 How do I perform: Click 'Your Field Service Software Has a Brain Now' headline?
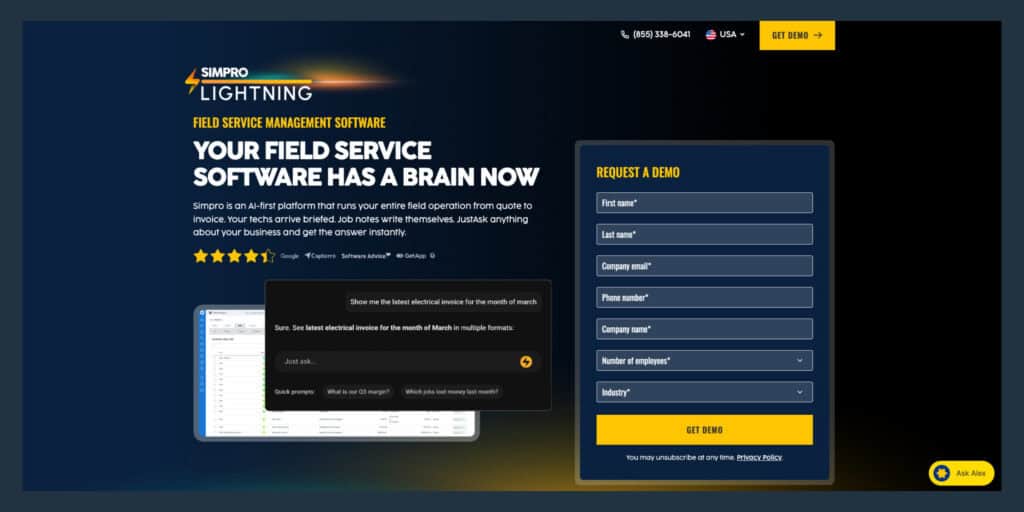[x=366, y=163]
